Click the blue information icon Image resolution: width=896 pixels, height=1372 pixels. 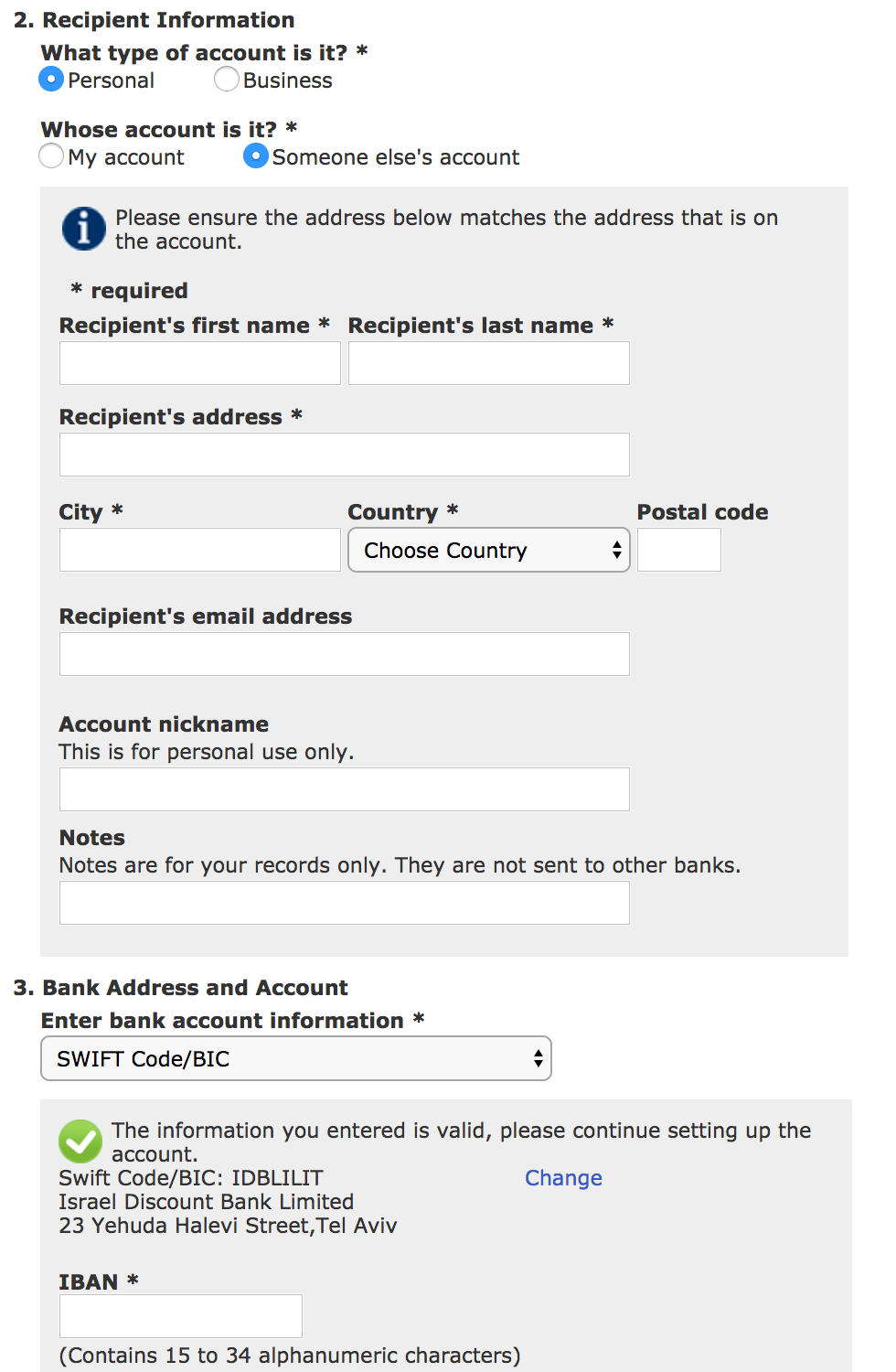tap(83, 229)
